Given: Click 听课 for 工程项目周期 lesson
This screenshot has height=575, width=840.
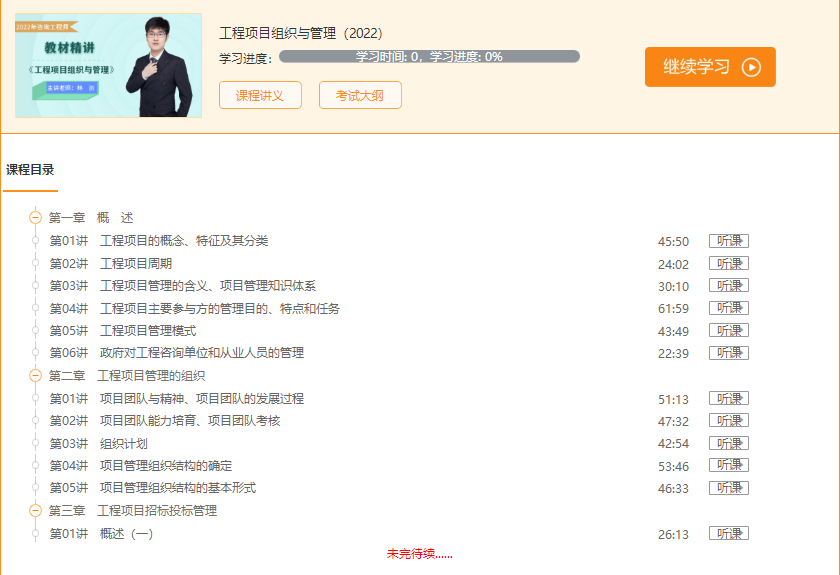Looking at the screenshot, I should coord(728,264).
